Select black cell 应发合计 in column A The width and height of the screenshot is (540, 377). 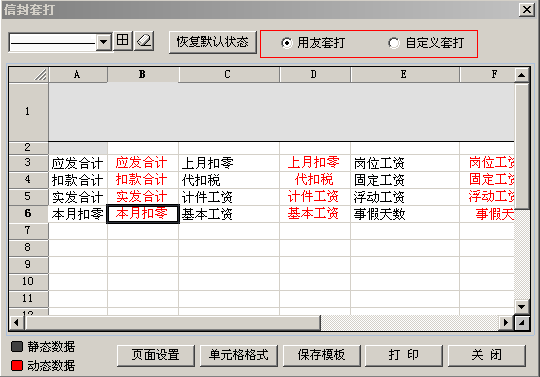pyautogui.click(x=78, y=163)
